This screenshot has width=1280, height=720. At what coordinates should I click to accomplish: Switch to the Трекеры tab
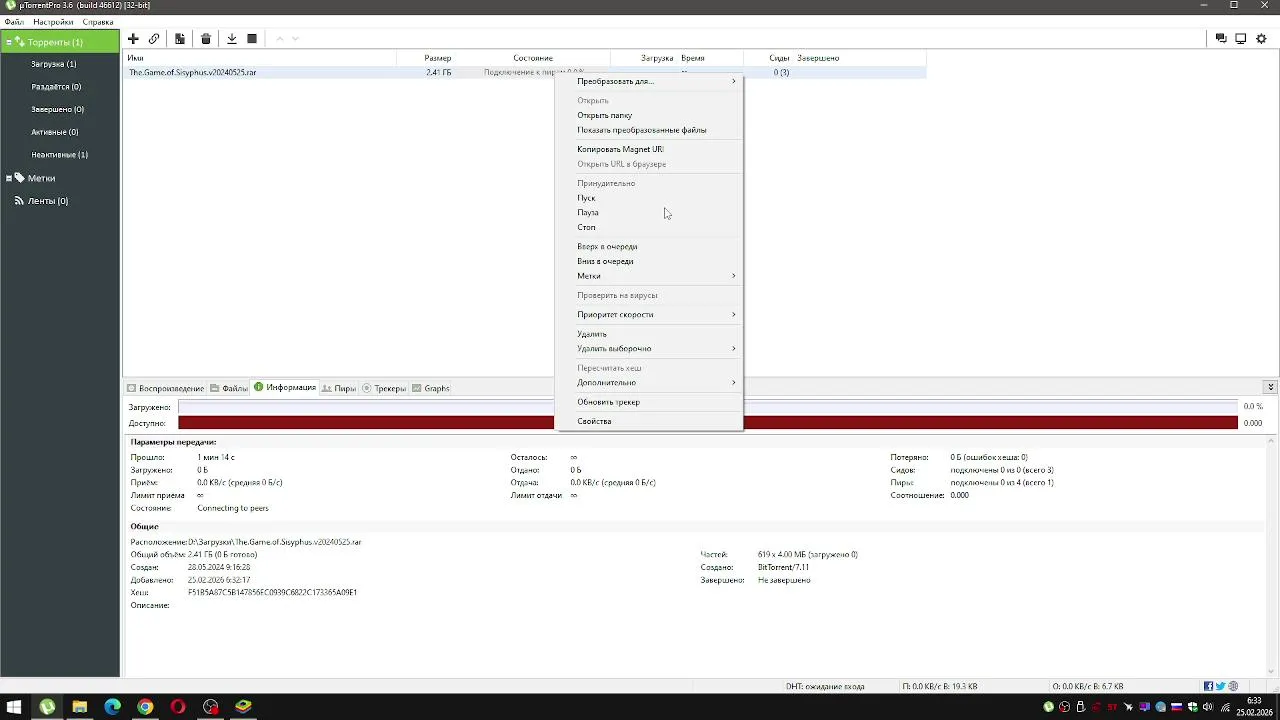tap(384, 388)
